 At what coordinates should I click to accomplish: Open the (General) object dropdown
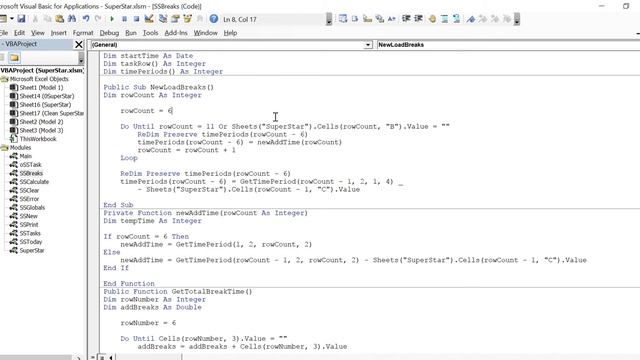coord(368,45)
